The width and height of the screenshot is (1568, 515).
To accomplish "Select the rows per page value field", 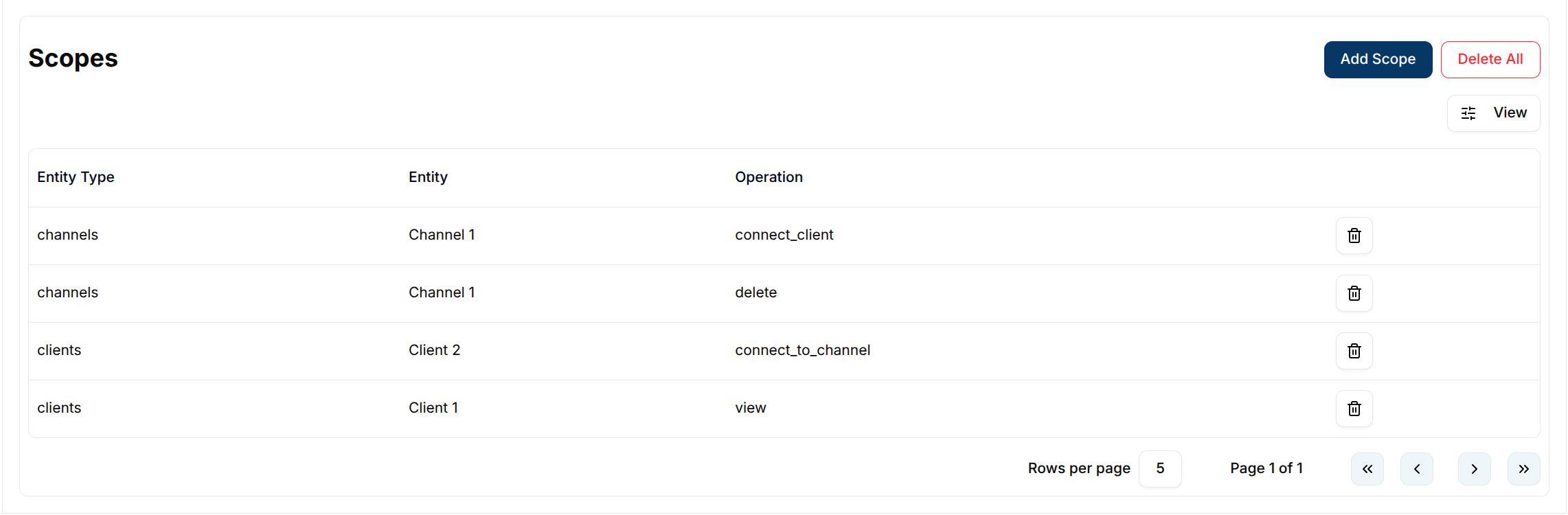I will tap(1160, 468).
